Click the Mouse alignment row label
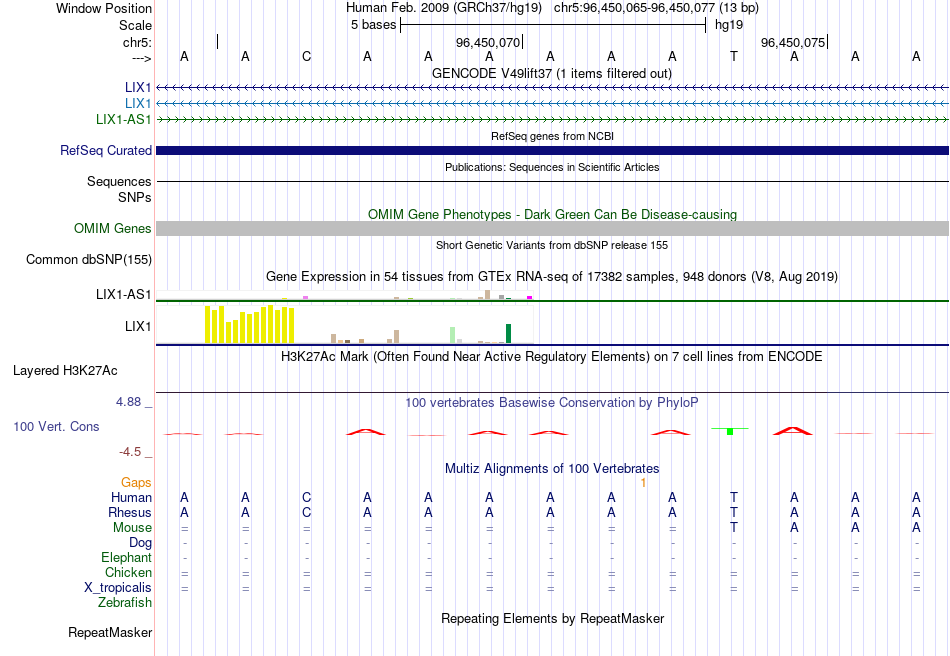 coord(132,528)
